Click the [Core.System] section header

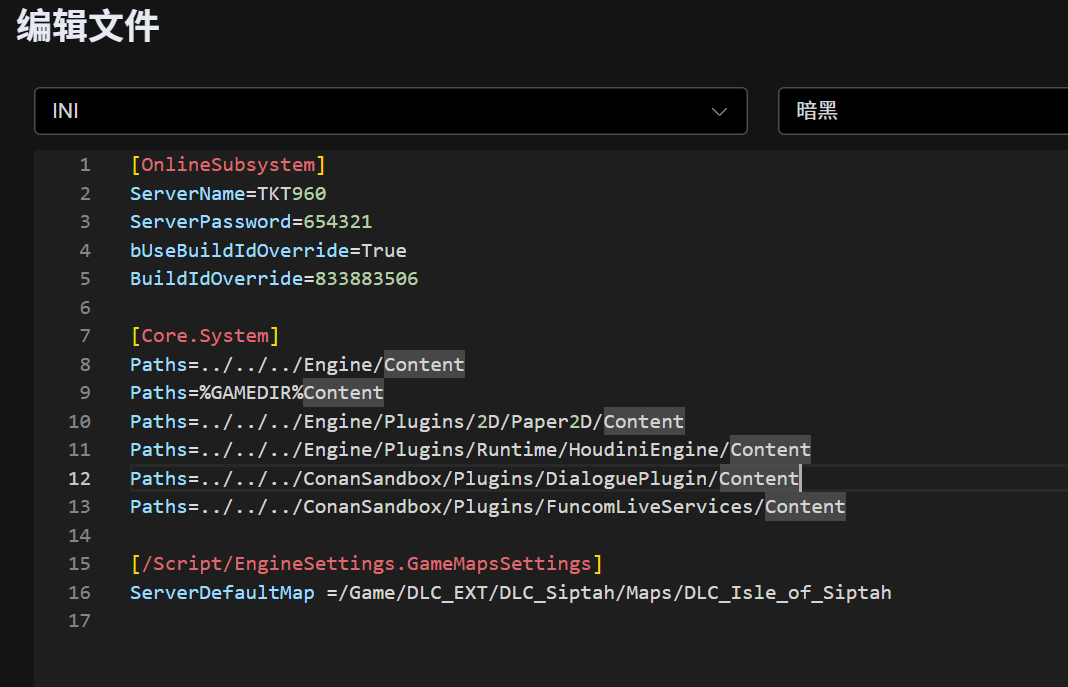coord(205,336)
